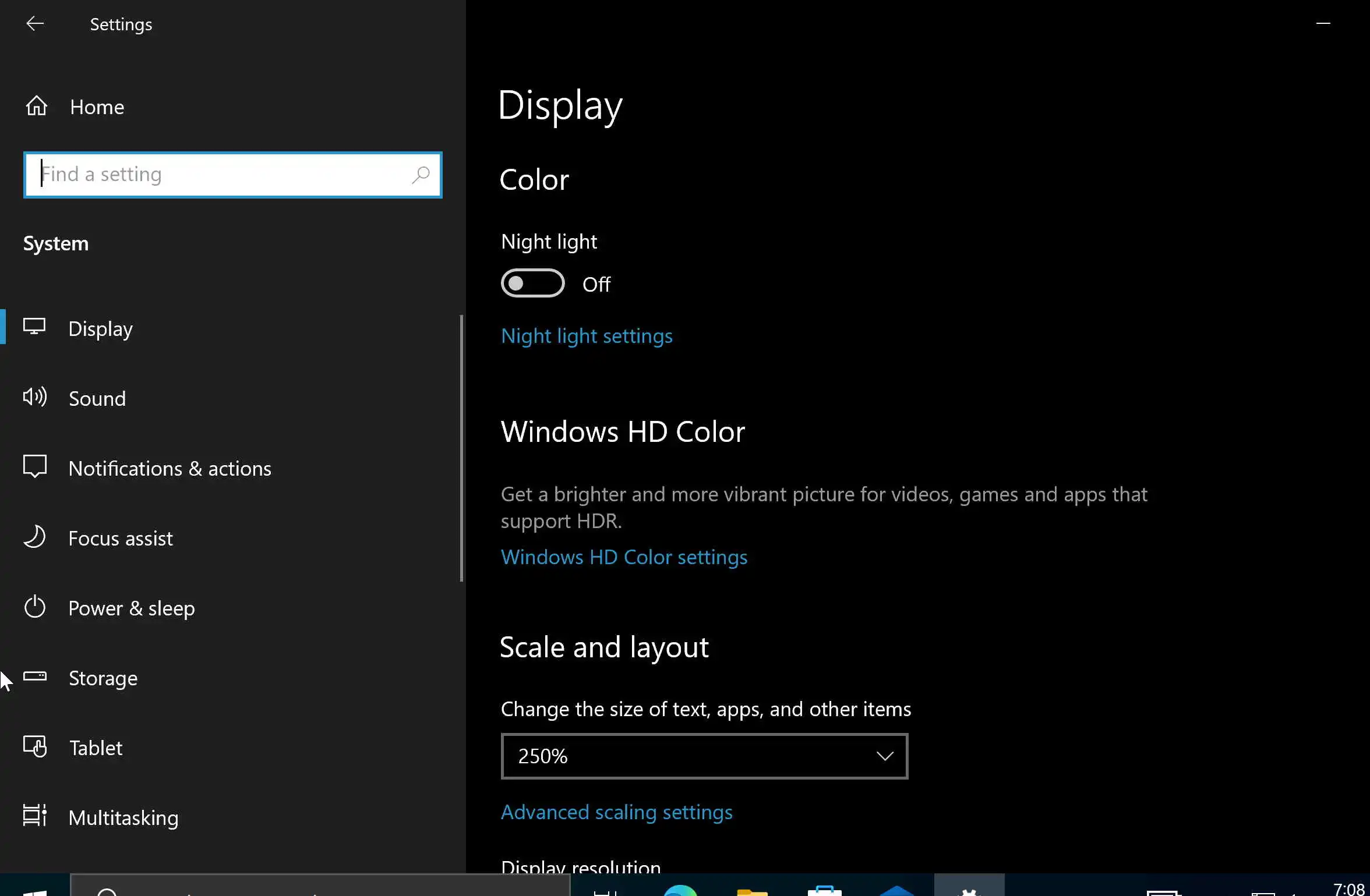Viewport: 1370px width, 896px height.
Task: Click the Find a setting field
Action: 221,175
